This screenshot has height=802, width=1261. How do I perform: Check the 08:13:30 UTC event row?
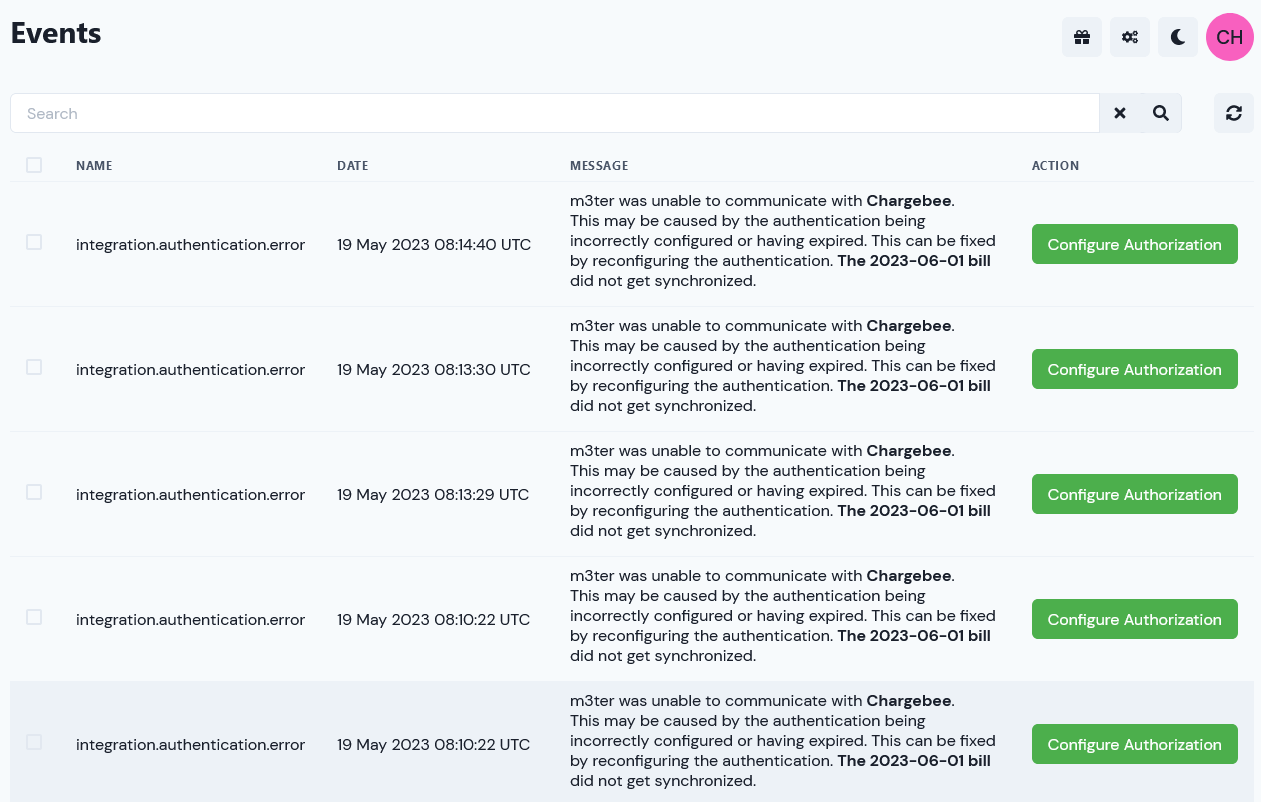tap(34, 367)
